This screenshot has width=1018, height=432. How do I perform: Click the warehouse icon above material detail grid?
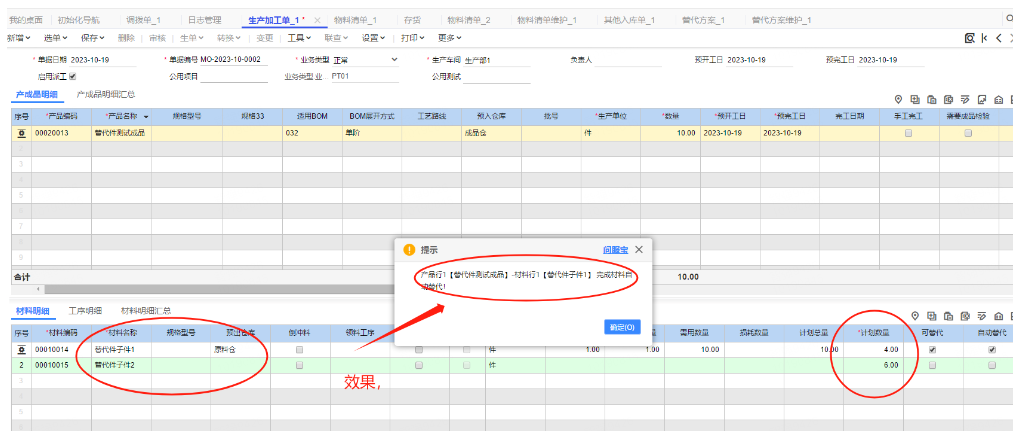pos(999,316)
